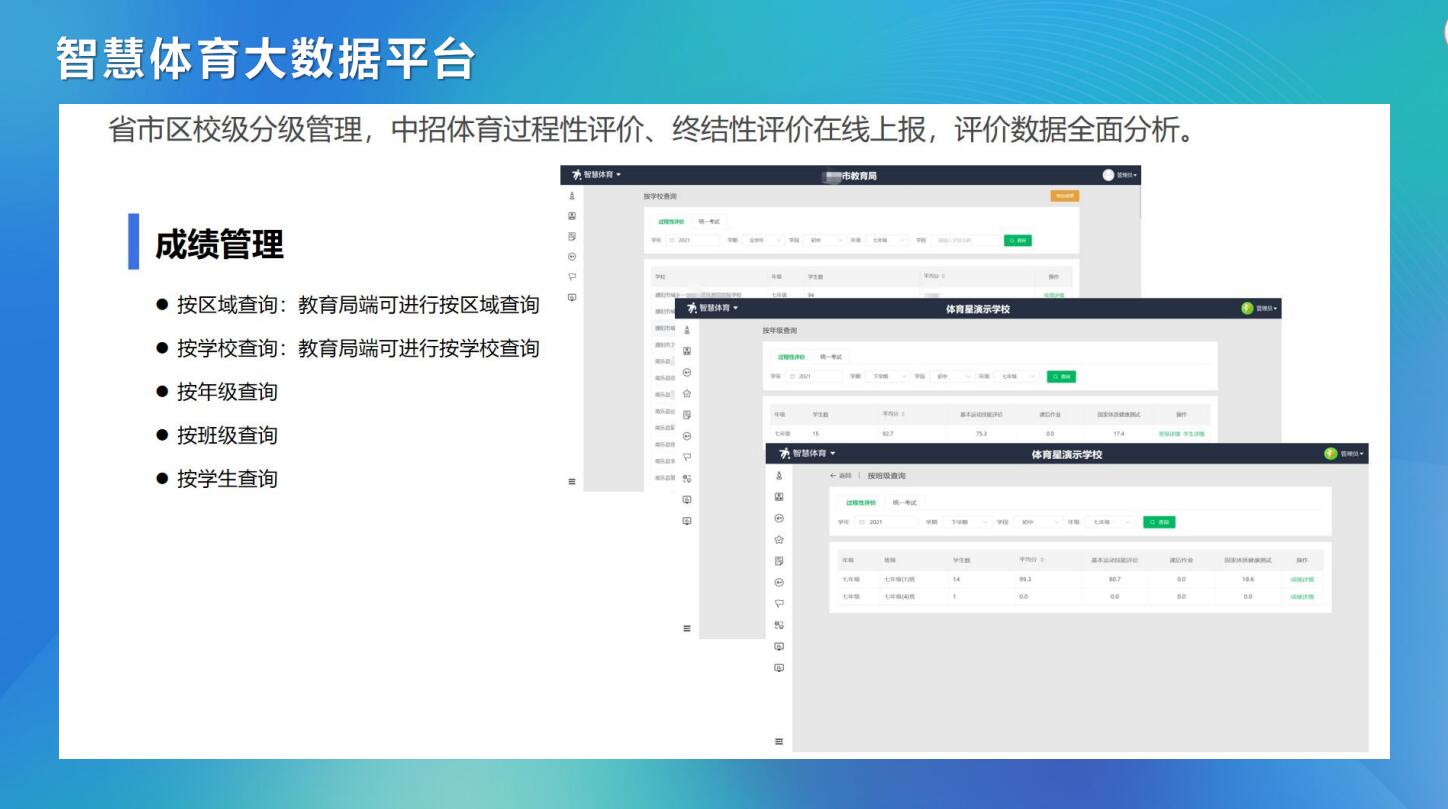Select 过程性评价 tab in 按班级查询 window
This screenshot has width=1448, height=809.
pyautogui.click(x=861, y=503)
